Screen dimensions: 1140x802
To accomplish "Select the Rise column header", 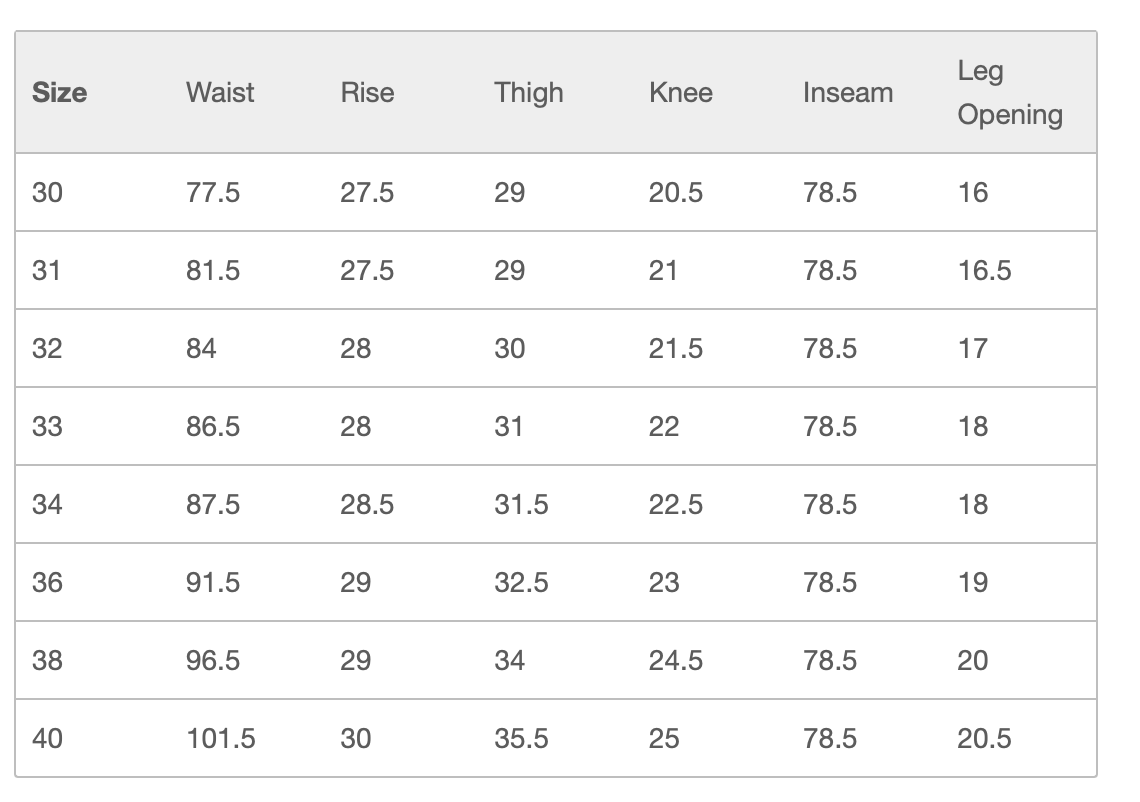I will (x=367, y=93).
